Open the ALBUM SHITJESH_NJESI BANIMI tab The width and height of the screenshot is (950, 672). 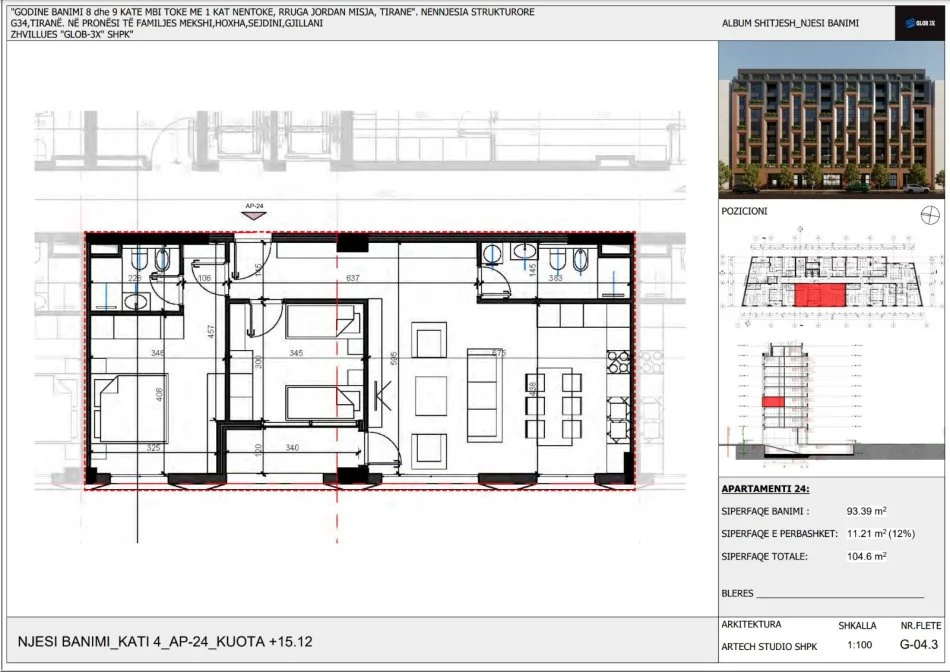[790, 23]
